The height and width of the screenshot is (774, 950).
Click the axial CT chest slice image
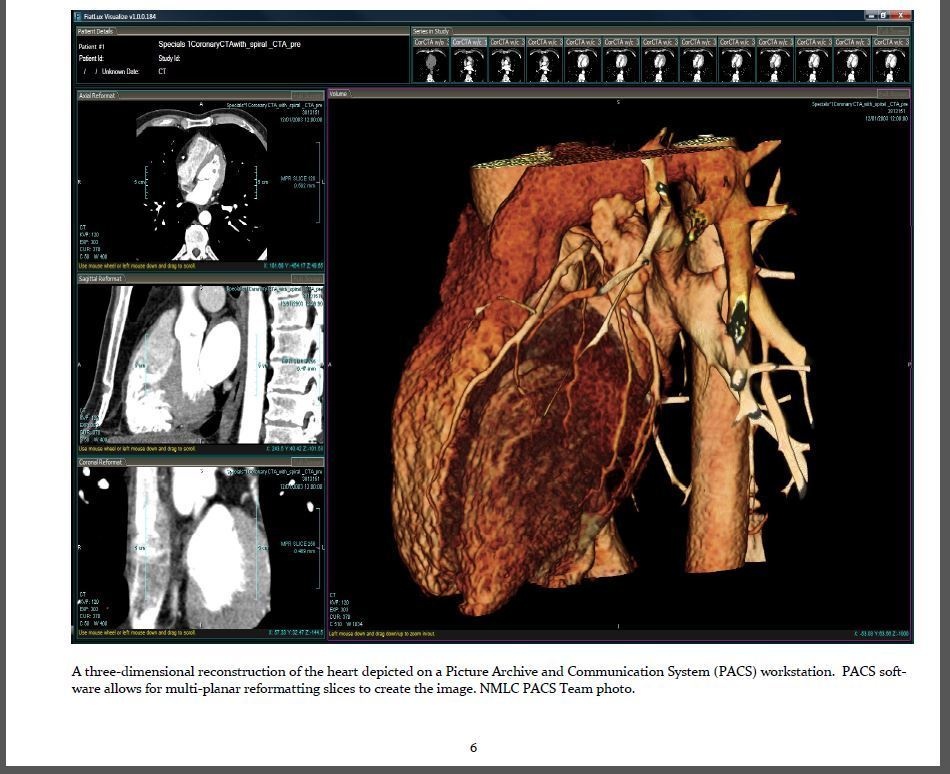tap(202, 183)
